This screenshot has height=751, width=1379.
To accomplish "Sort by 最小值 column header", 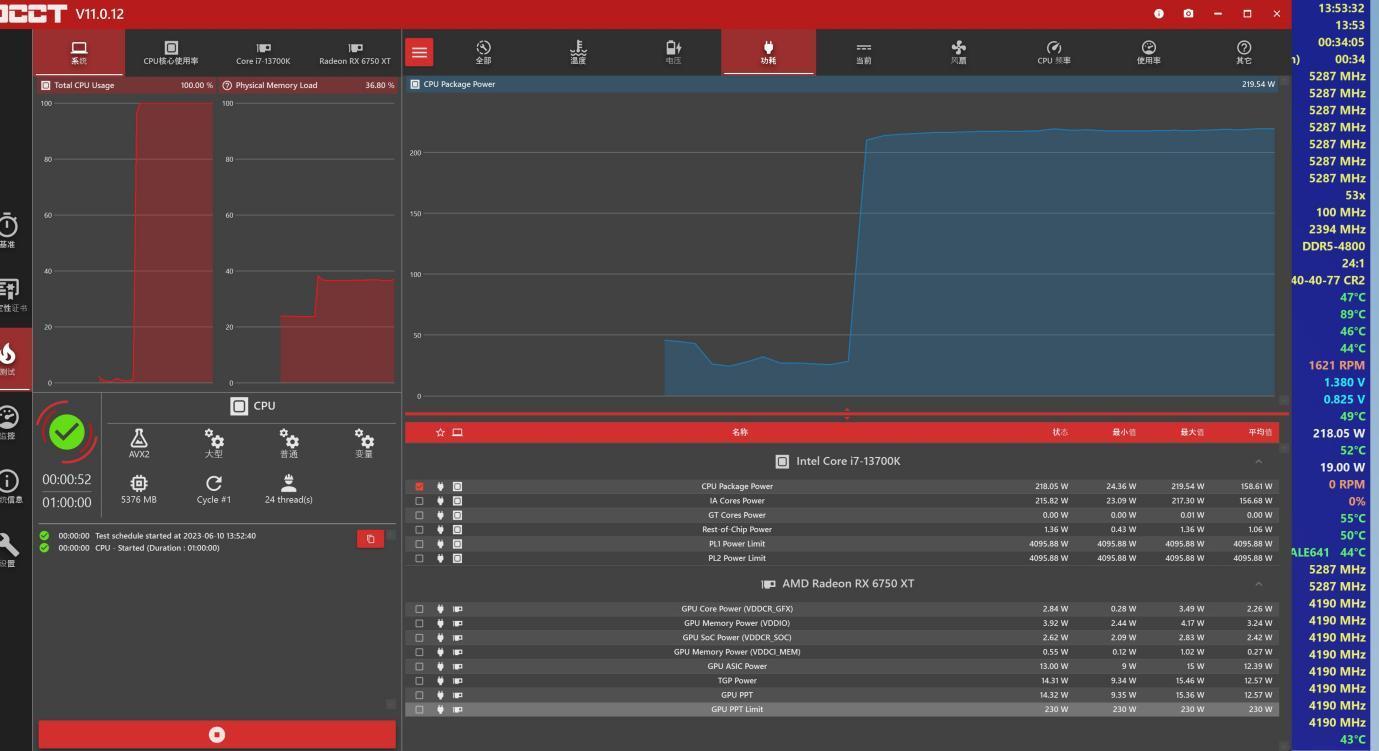I will coord(1124,432).
